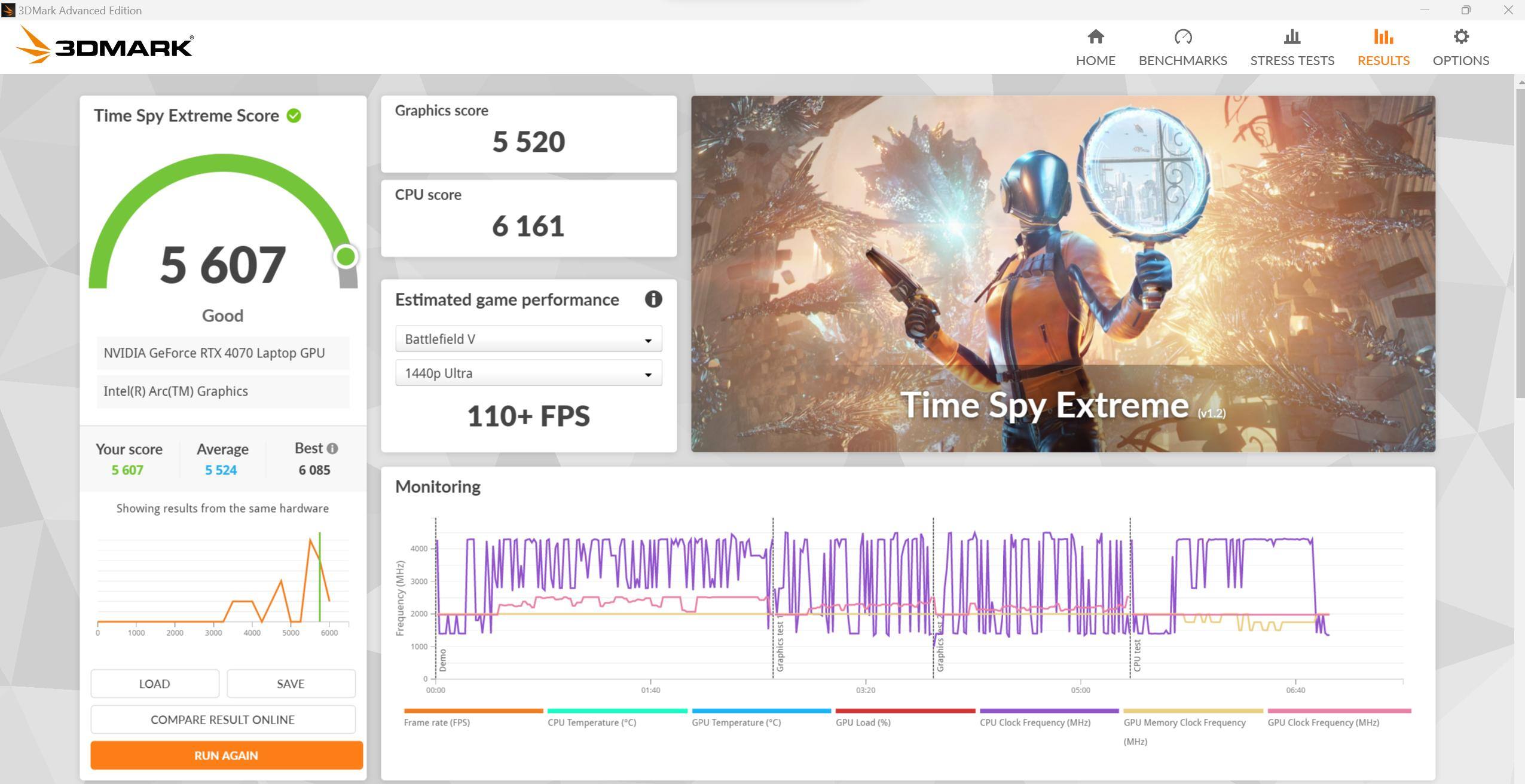Open the 1440p Ultra resolution dropdown
Screen dimensions: 1525x784
coord(528,373)
